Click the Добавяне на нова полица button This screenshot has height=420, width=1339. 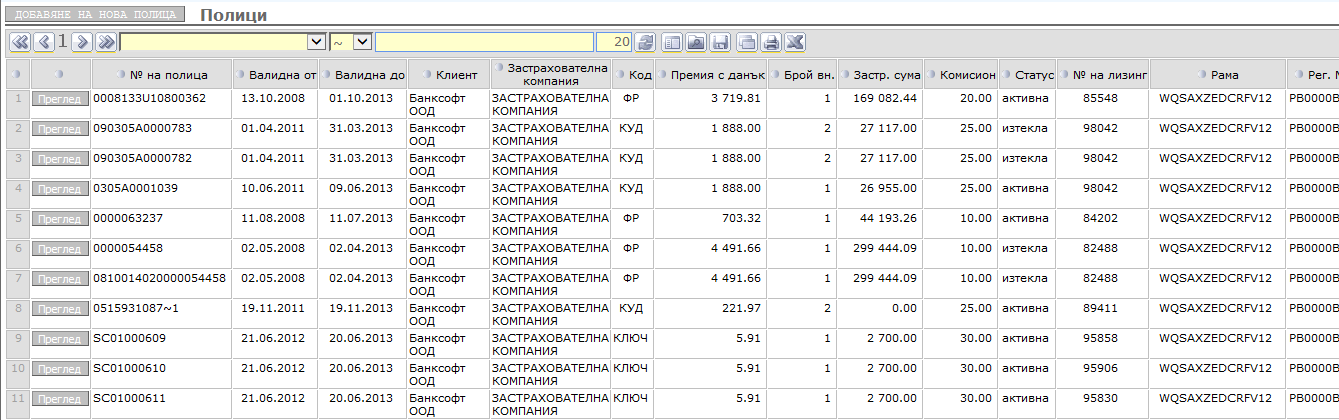coord(95,15)
